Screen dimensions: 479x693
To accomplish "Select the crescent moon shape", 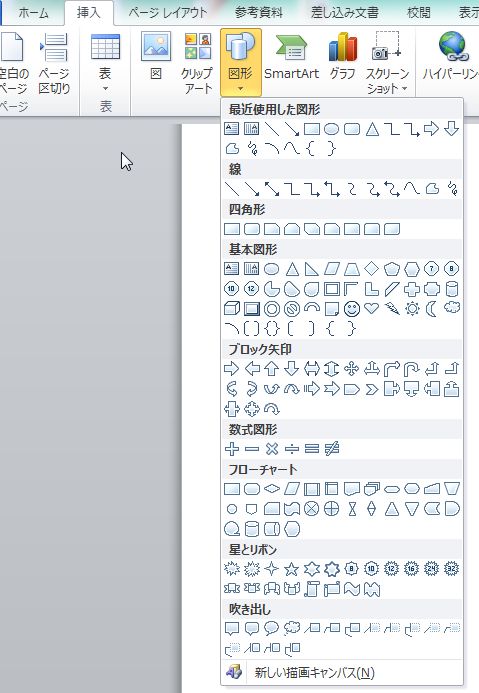I will tap(431, 308).
